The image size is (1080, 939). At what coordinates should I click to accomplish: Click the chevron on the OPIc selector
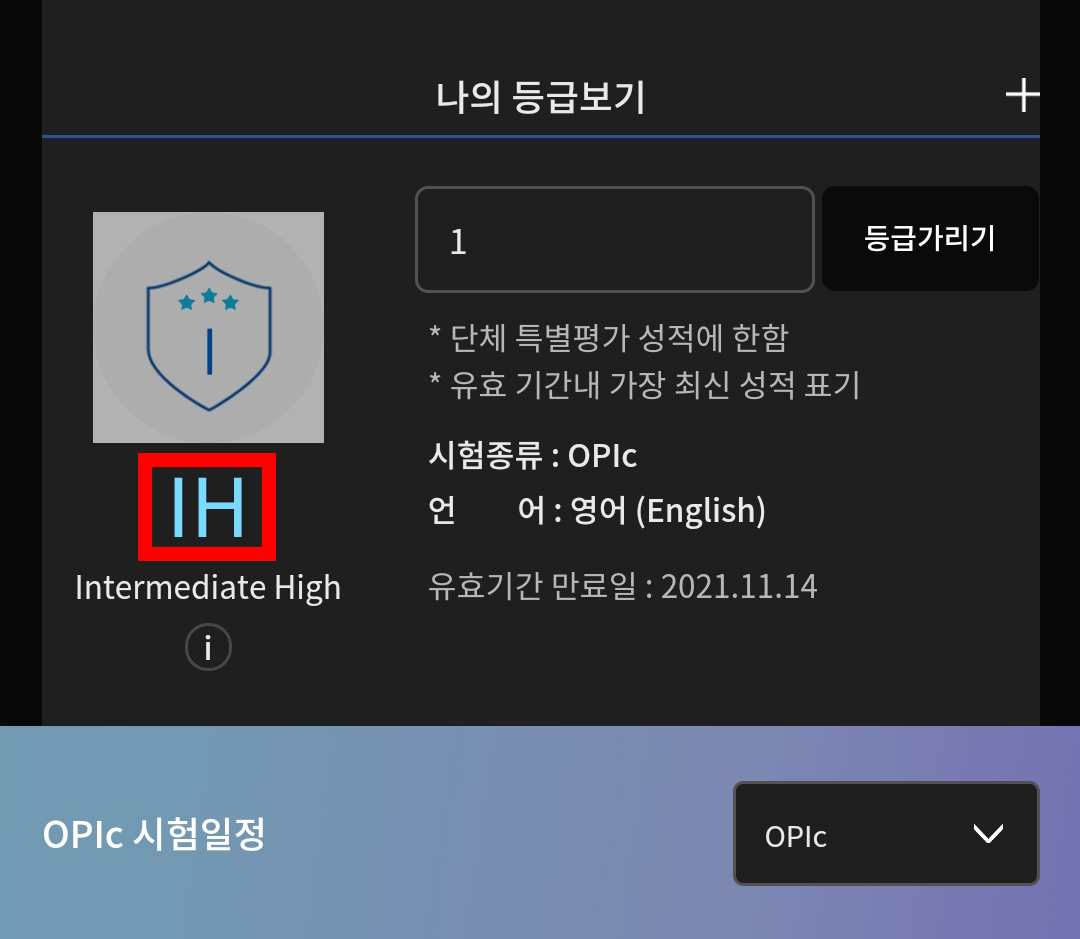pos(988,833)
